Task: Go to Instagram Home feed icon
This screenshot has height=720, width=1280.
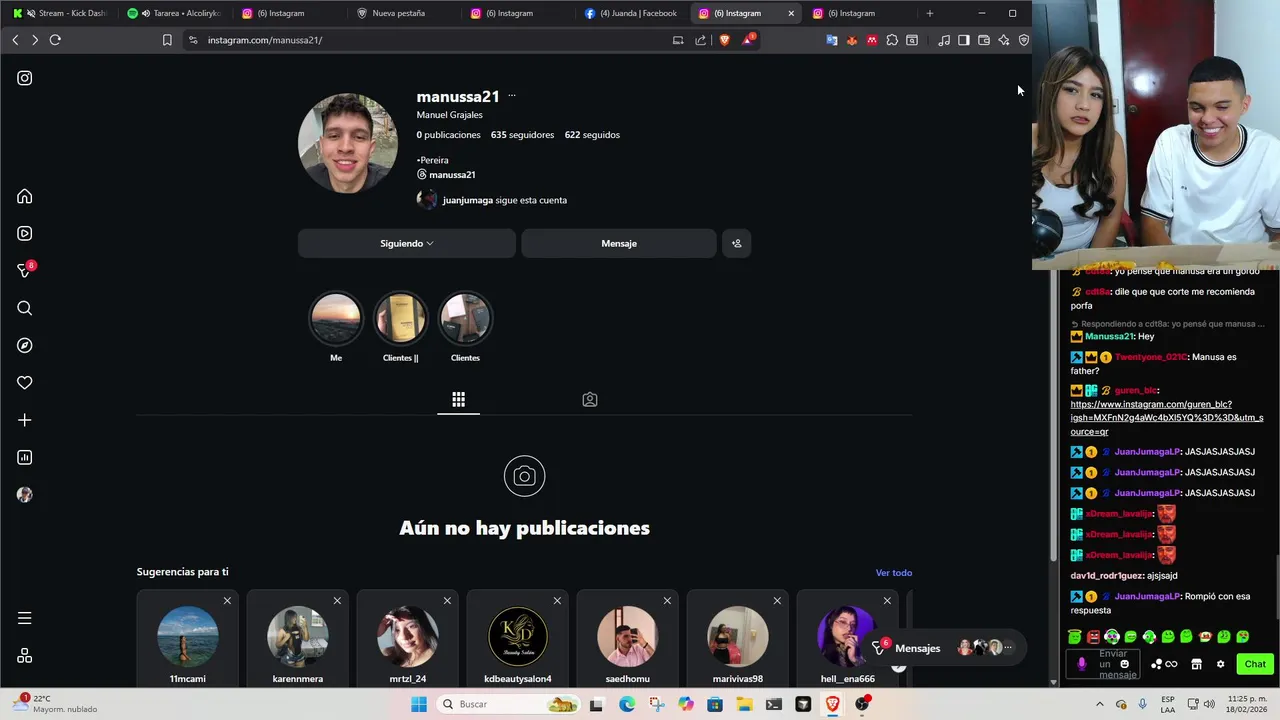Action: pyautogui.click(x=25, y=196)
